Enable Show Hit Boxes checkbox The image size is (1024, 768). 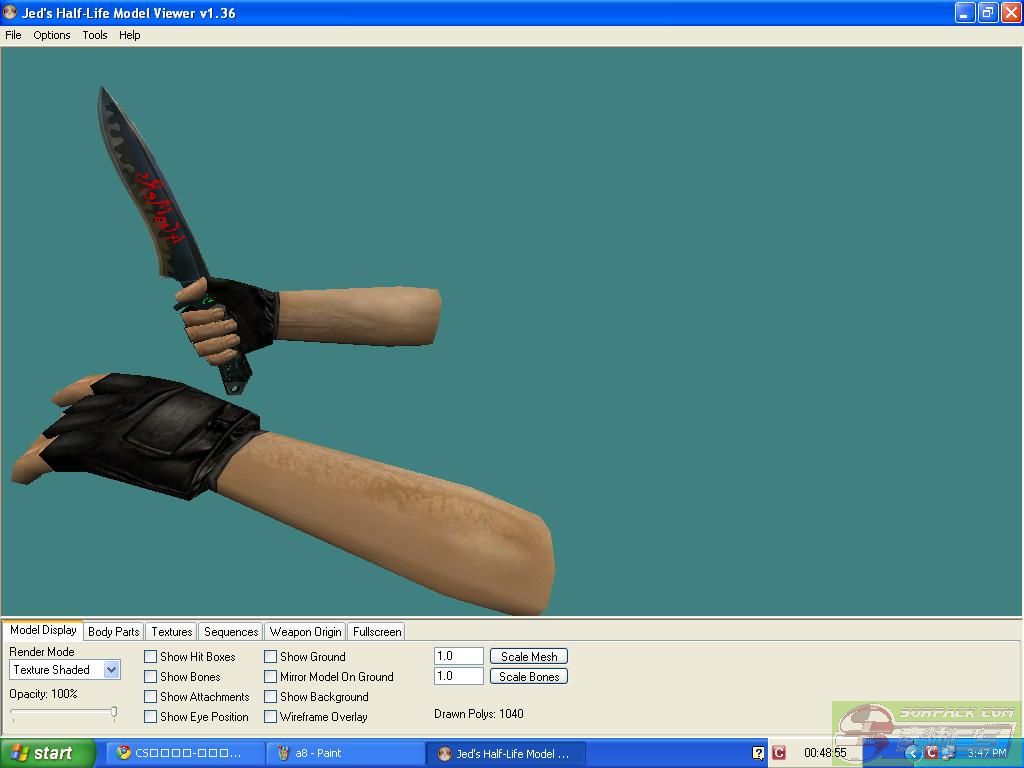click(151, 657)
